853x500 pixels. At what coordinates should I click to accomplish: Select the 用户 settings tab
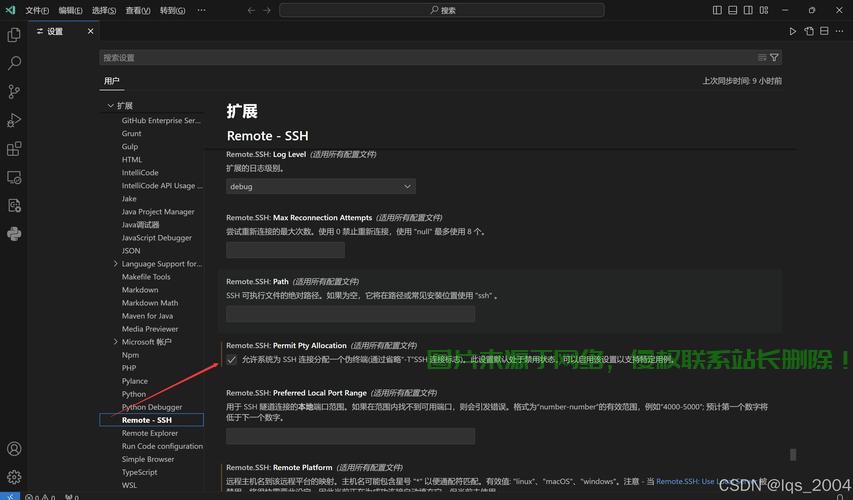pos(111,81)
